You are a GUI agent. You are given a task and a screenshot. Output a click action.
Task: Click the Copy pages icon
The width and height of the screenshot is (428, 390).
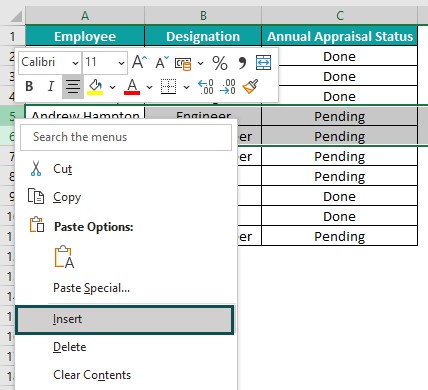coord(36,196)
